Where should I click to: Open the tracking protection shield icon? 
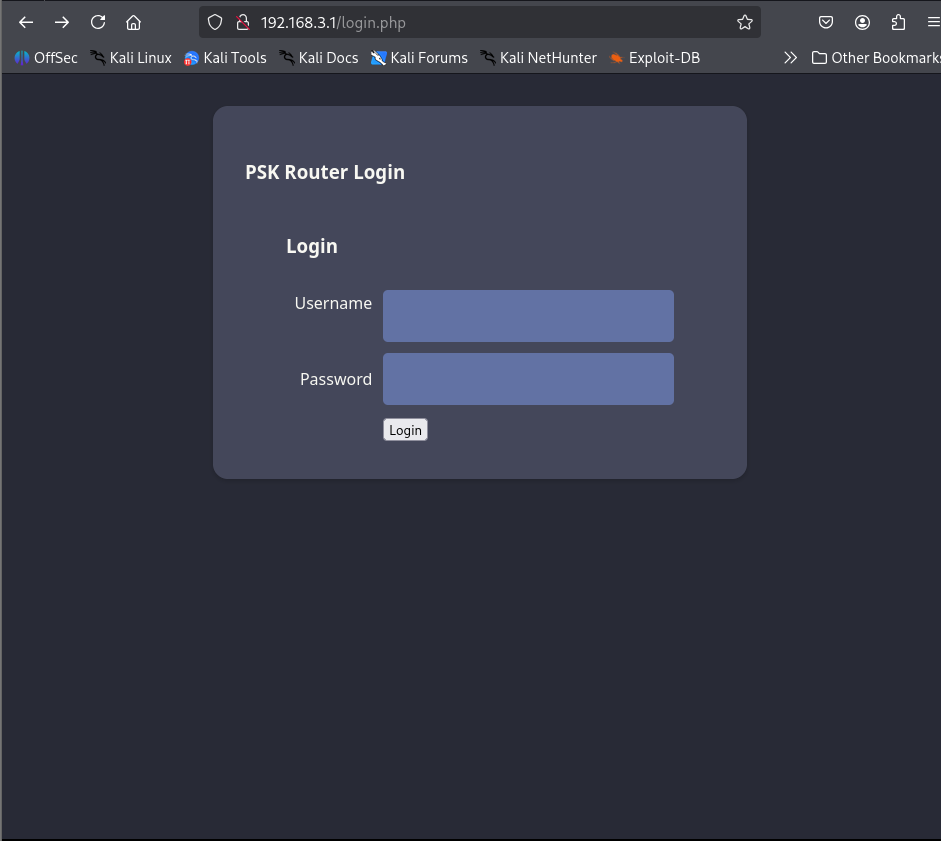pos(215,22)
